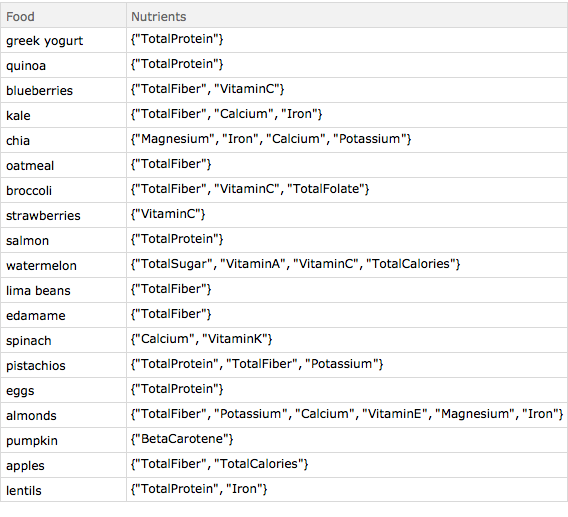Image resolution: width=568 pixels, height=517 pixels.
Task: Select the edamame row label
Action: (63, 315)
